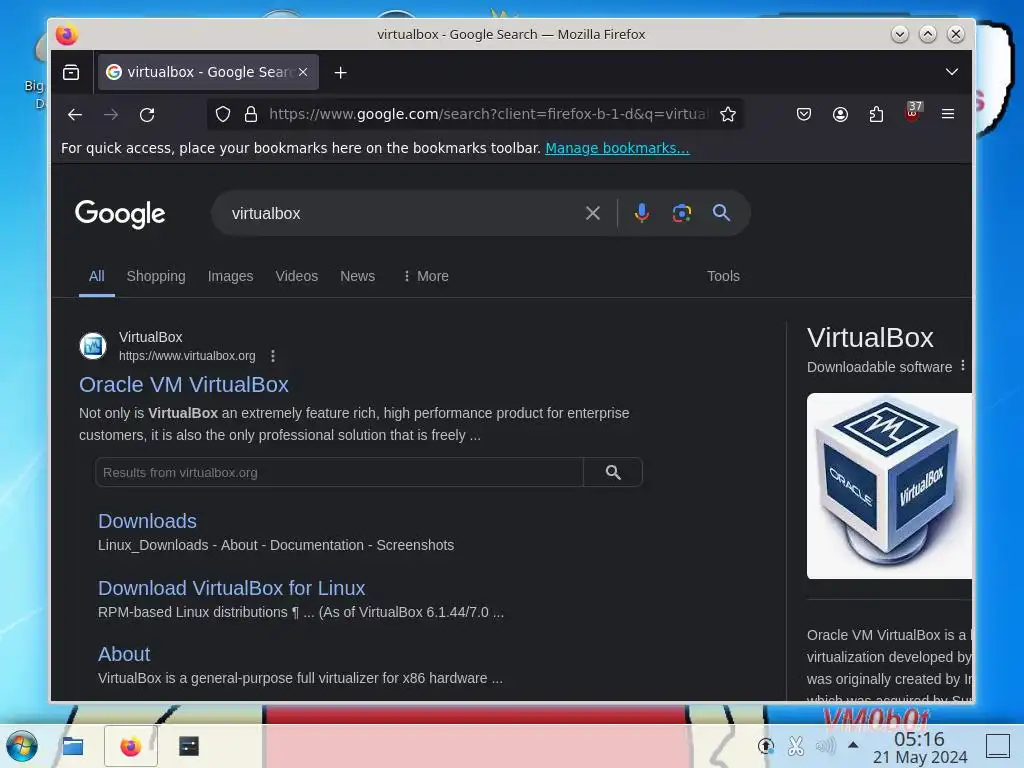Select the All results tab
Viewport: 1024px width, 768px height.
point(97,276)
